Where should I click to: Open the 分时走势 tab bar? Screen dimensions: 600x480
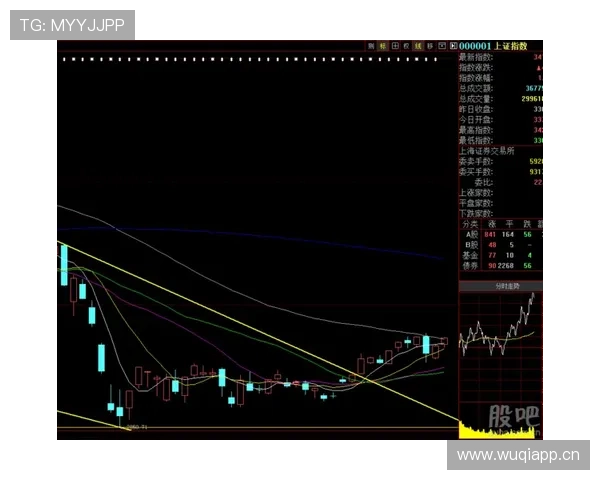point(501,286)
